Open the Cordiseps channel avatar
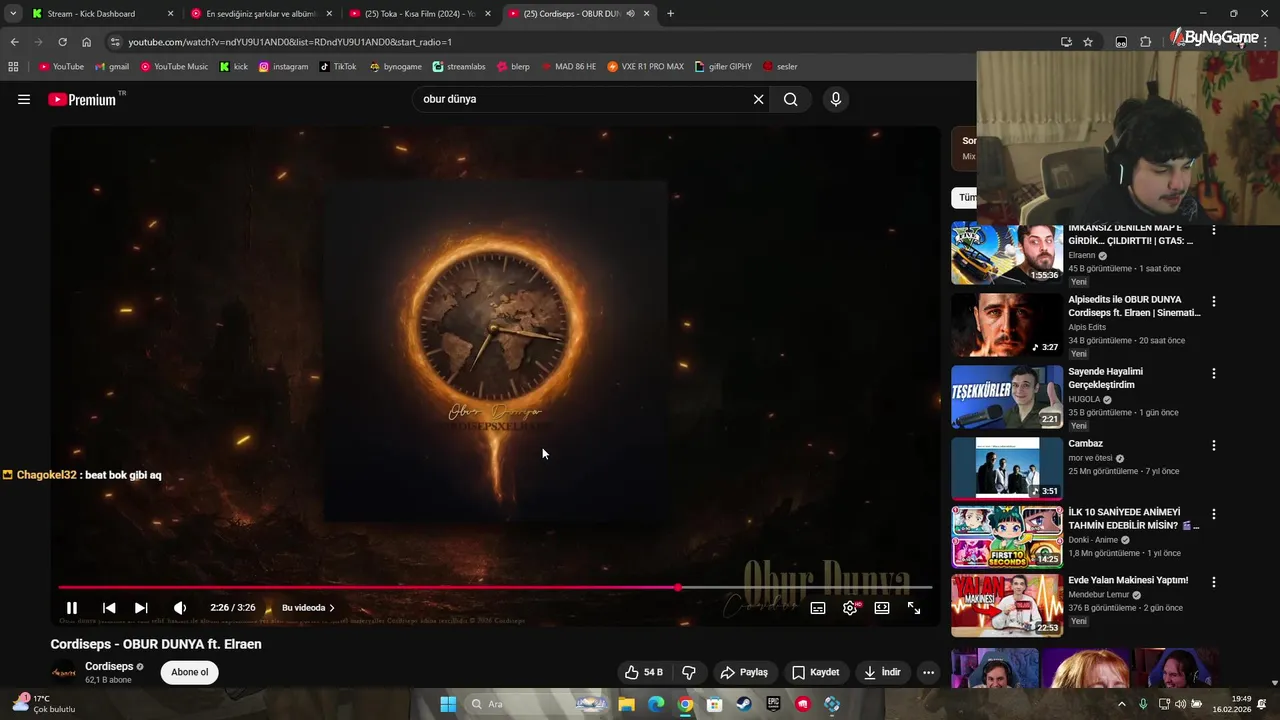 (x=63, y=672)
